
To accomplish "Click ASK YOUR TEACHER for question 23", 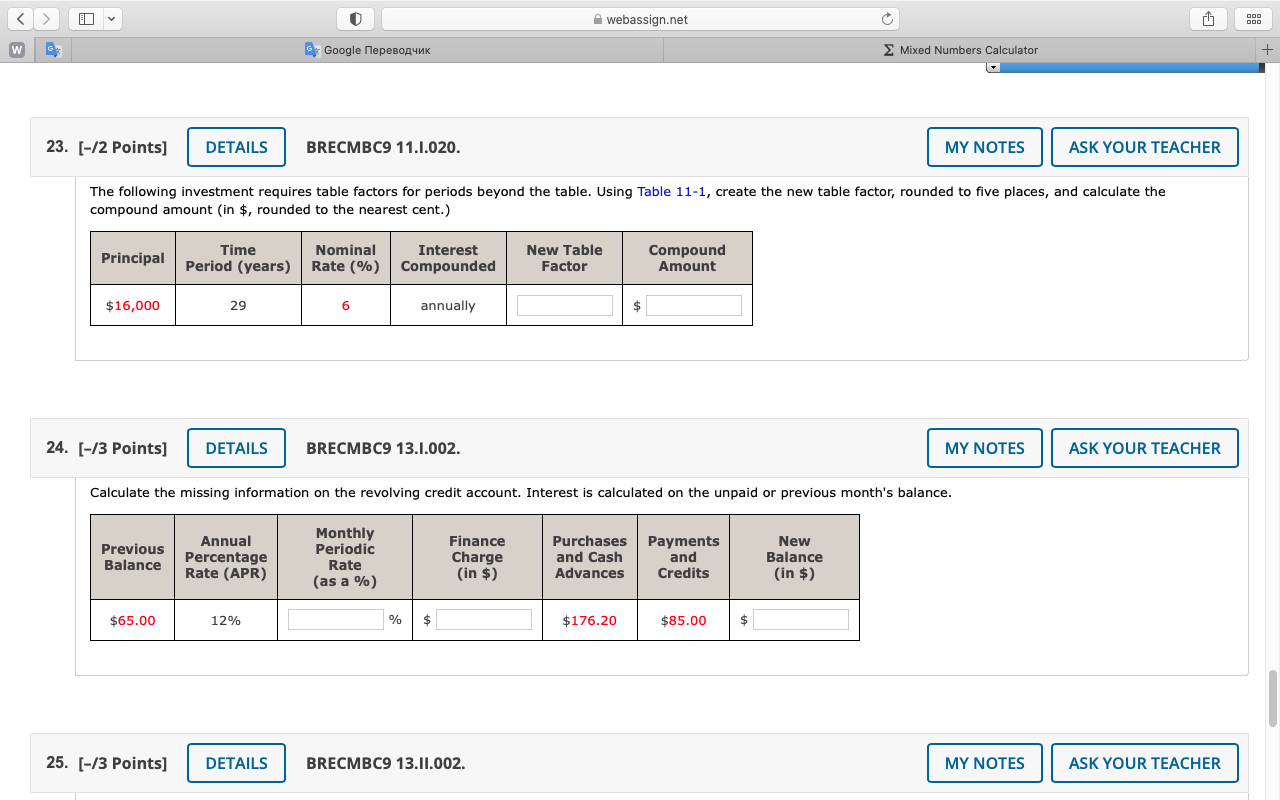I will point(1145,147).
